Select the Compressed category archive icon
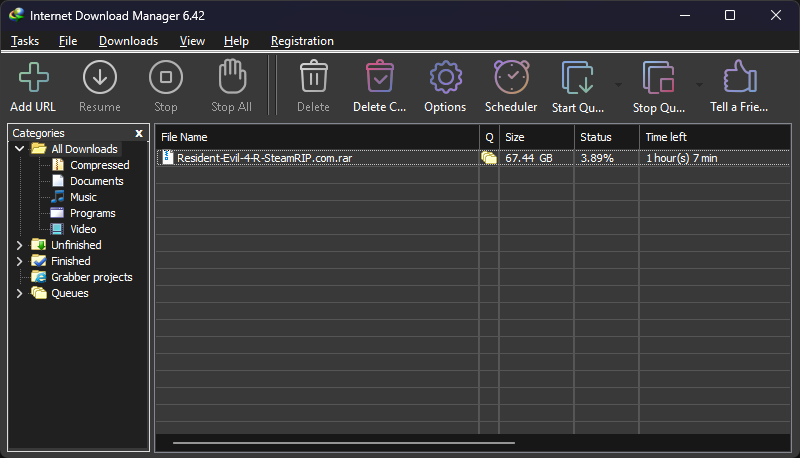 pyautogui.click(x=58, y=165)
